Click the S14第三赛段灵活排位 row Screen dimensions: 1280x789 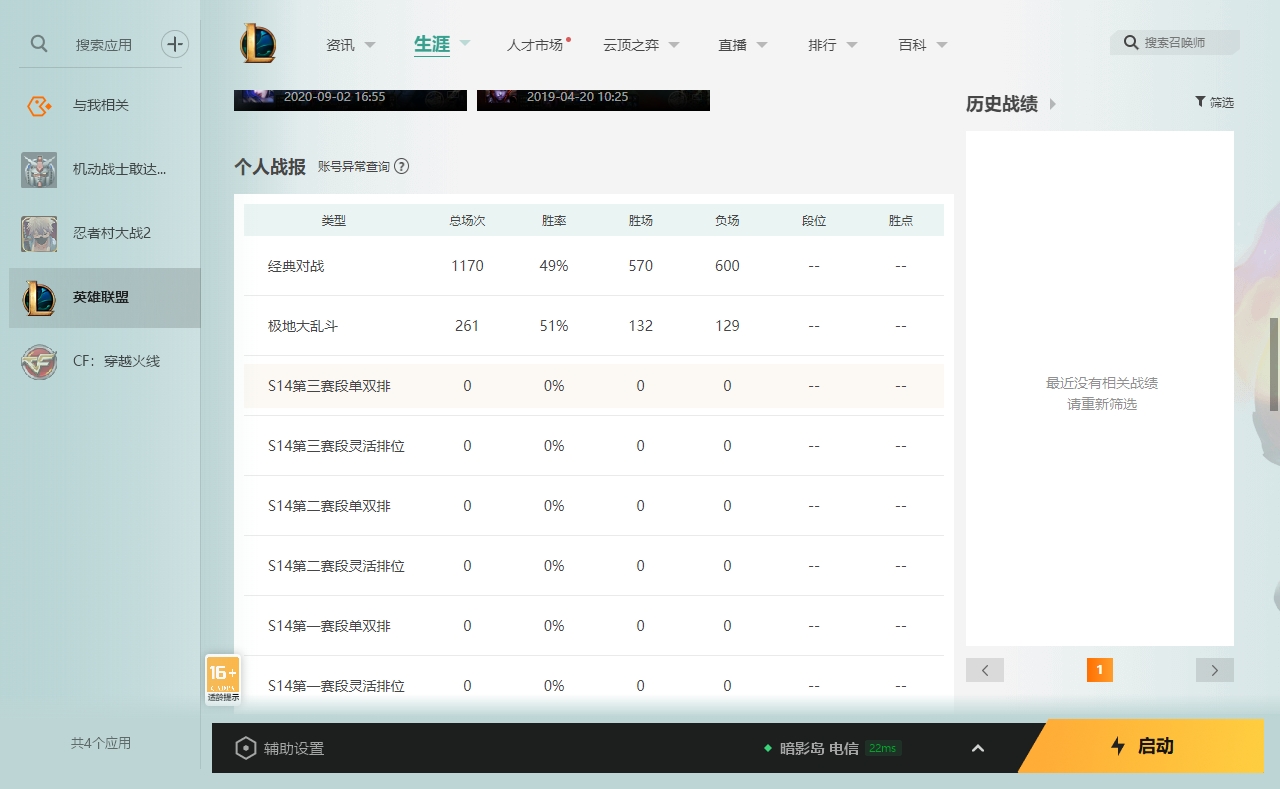[x=594, y=446]
